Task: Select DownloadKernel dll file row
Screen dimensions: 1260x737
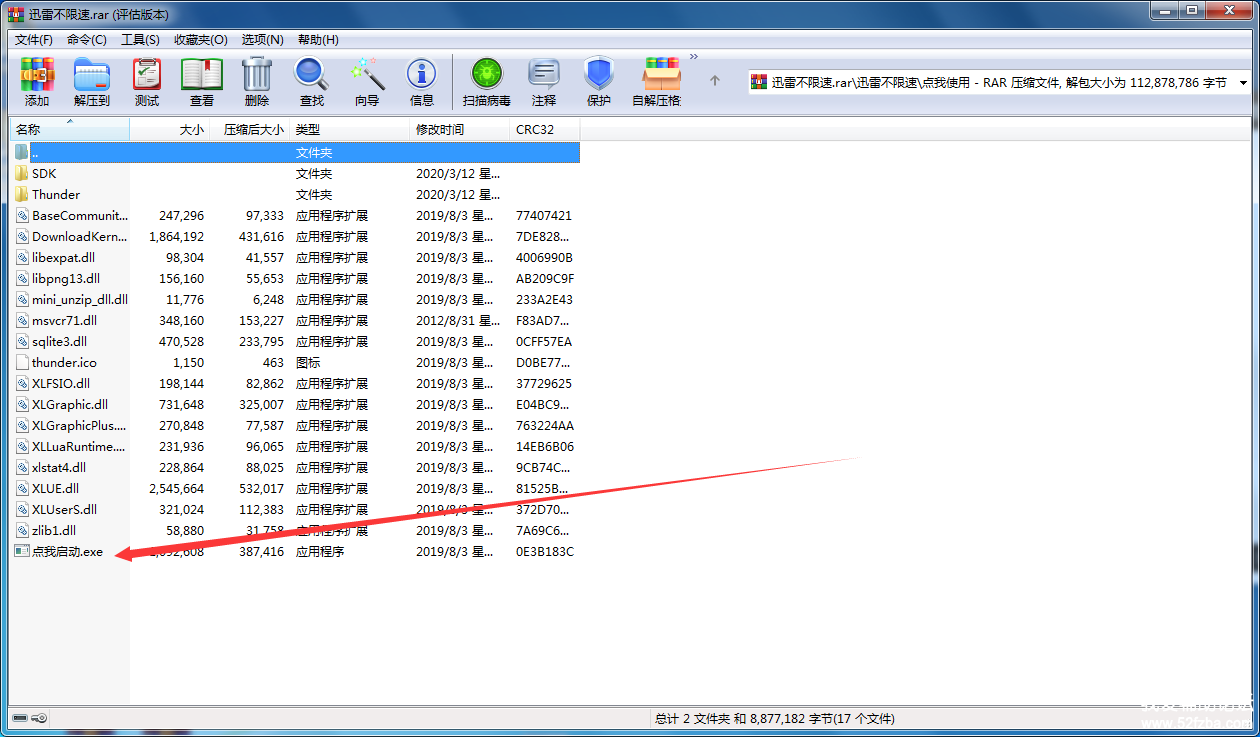Action: pyautogui.click(x=296, y=236)
